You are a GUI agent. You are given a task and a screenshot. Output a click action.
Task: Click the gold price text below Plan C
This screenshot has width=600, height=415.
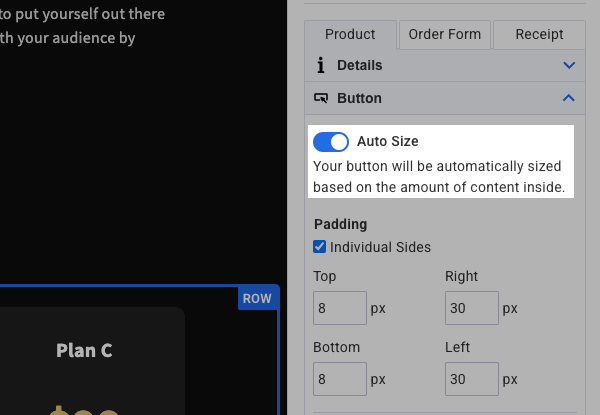(84, 409)
